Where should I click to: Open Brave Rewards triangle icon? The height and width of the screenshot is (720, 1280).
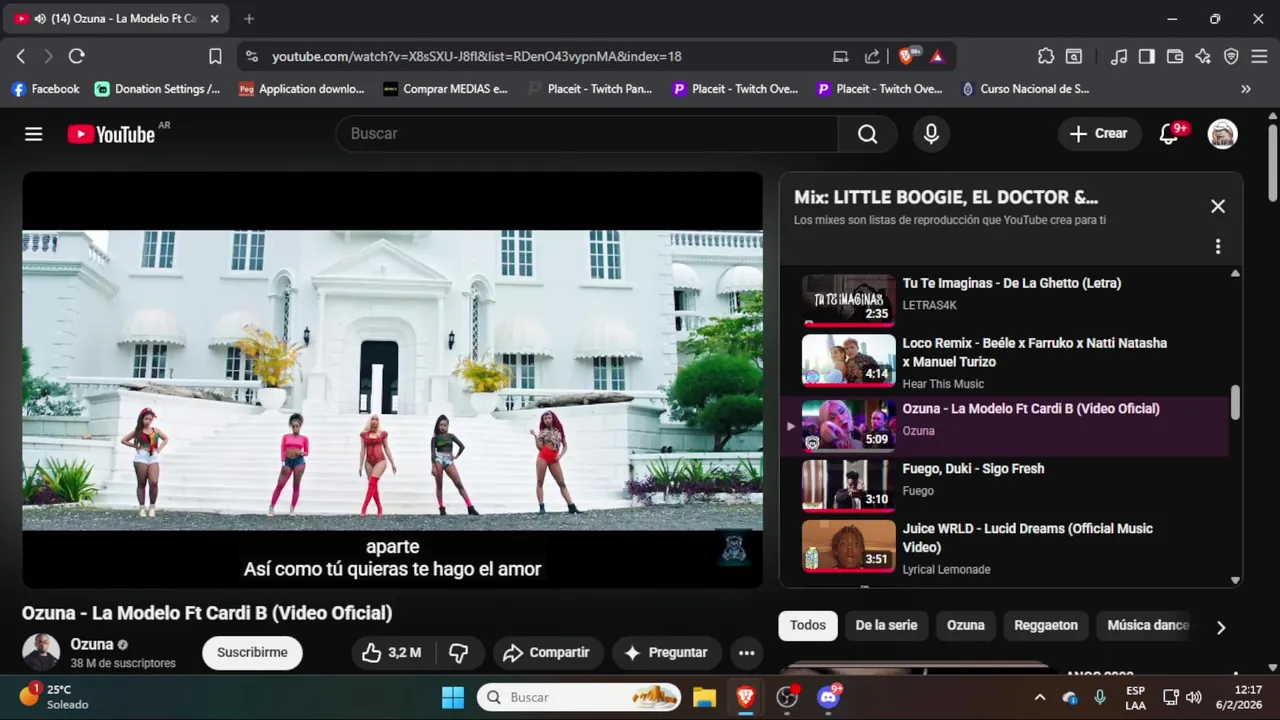(x=937, y=57)
